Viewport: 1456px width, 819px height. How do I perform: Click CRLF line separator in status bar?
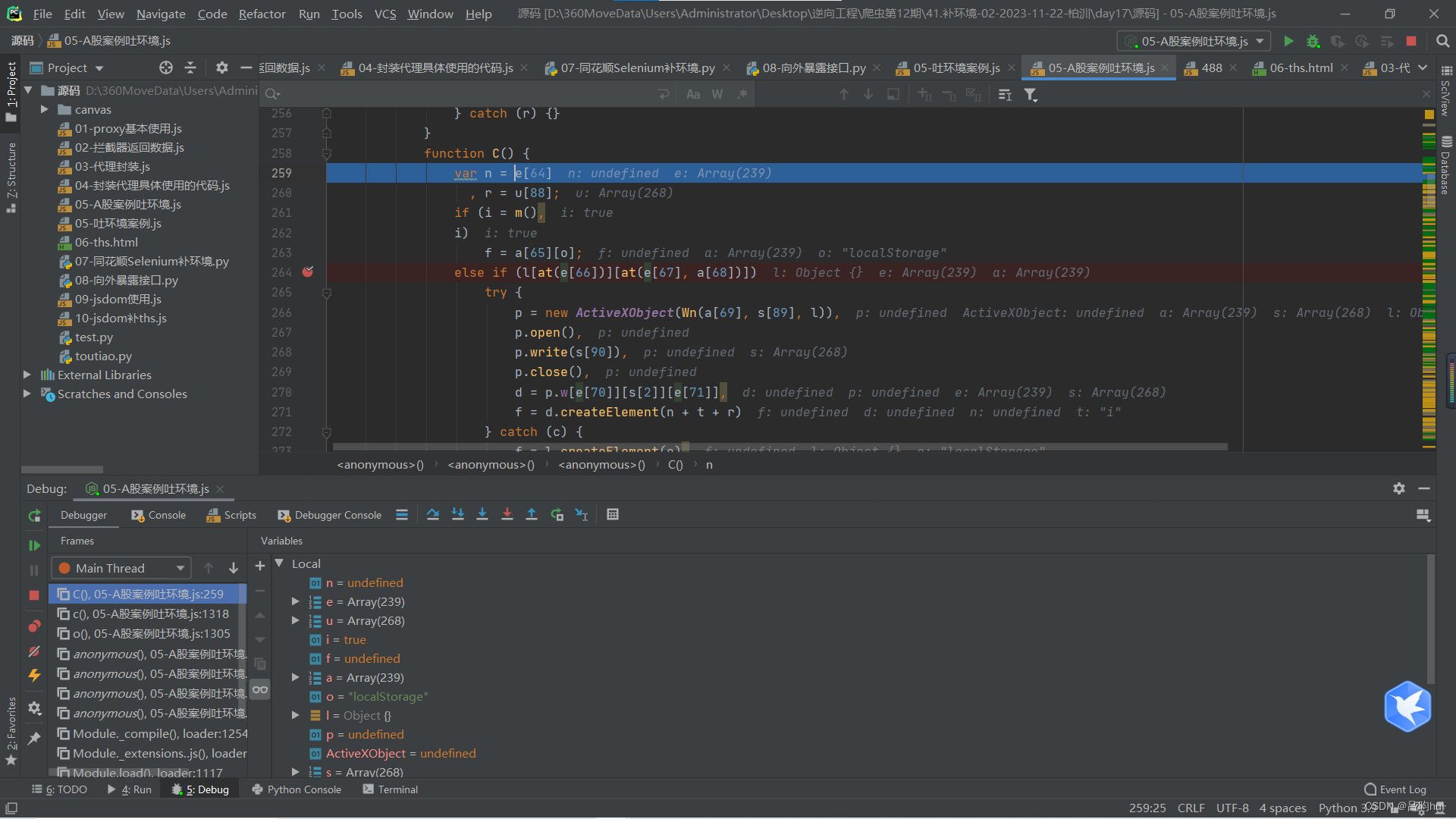pyautogui.click(x=1191, y=808)
